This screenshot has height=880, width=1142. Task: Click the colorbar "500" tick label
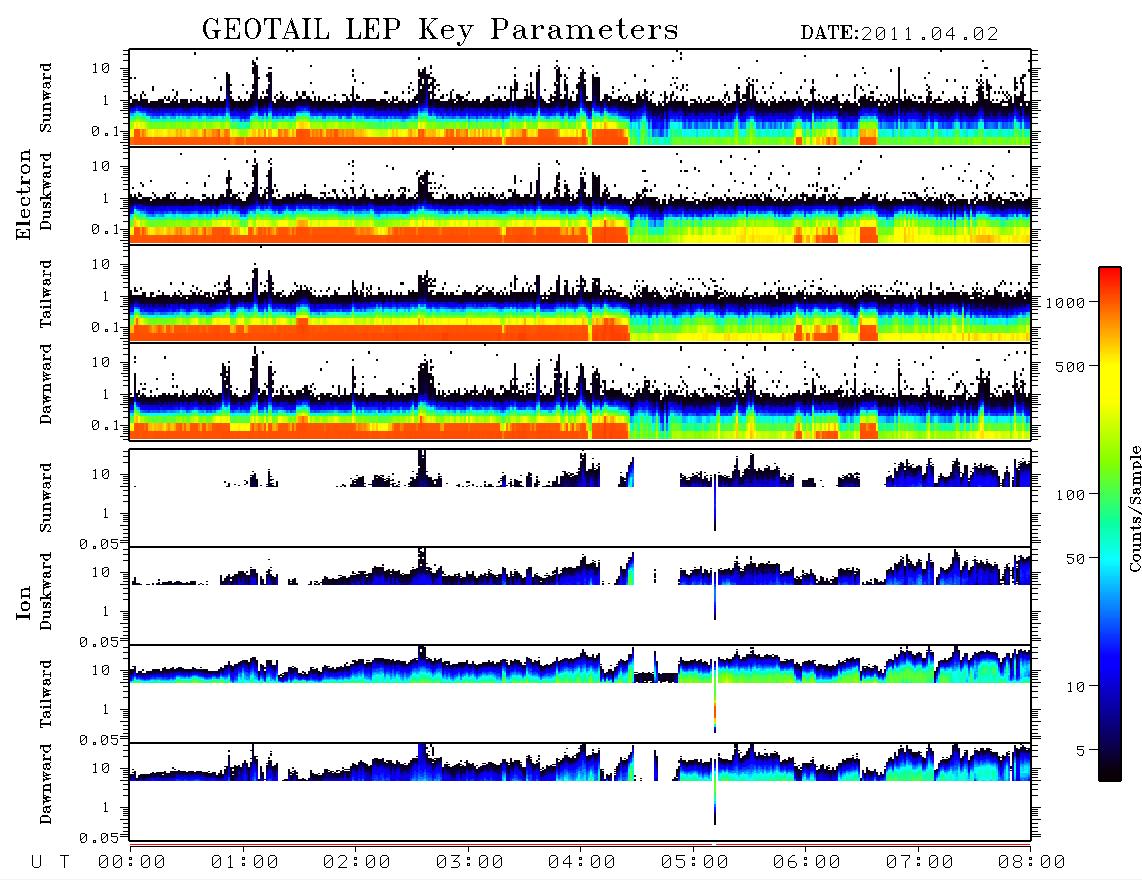(x=1070, y=366)
